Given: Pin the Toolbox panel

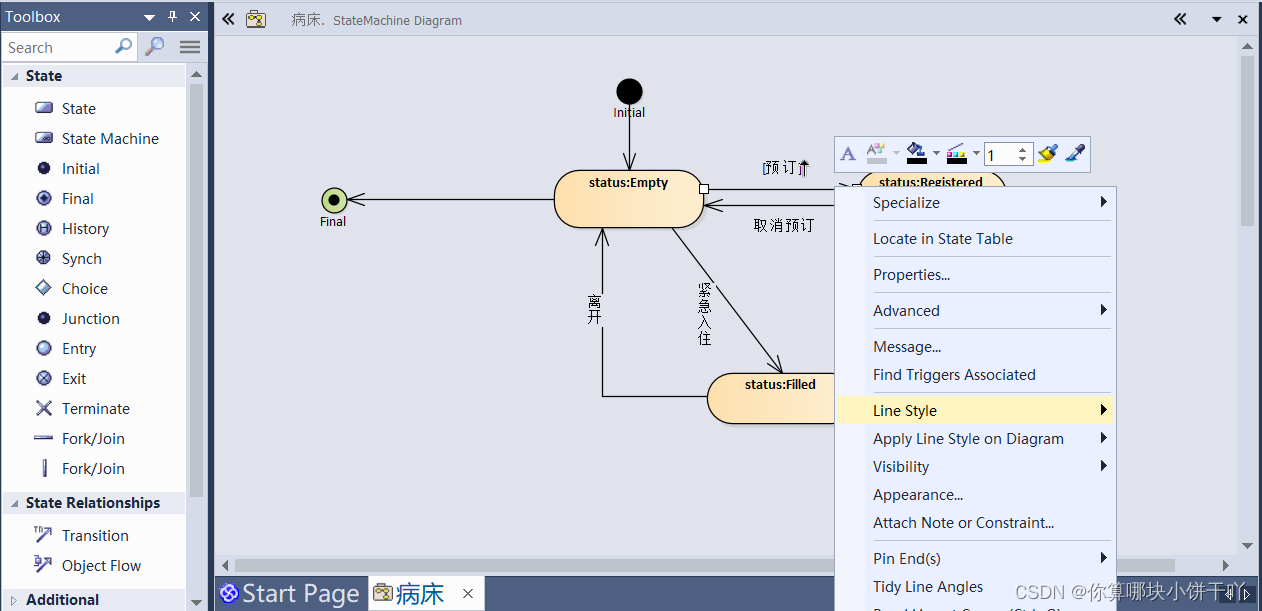Looking at the screenshot, I should click(x=172, y=17).
